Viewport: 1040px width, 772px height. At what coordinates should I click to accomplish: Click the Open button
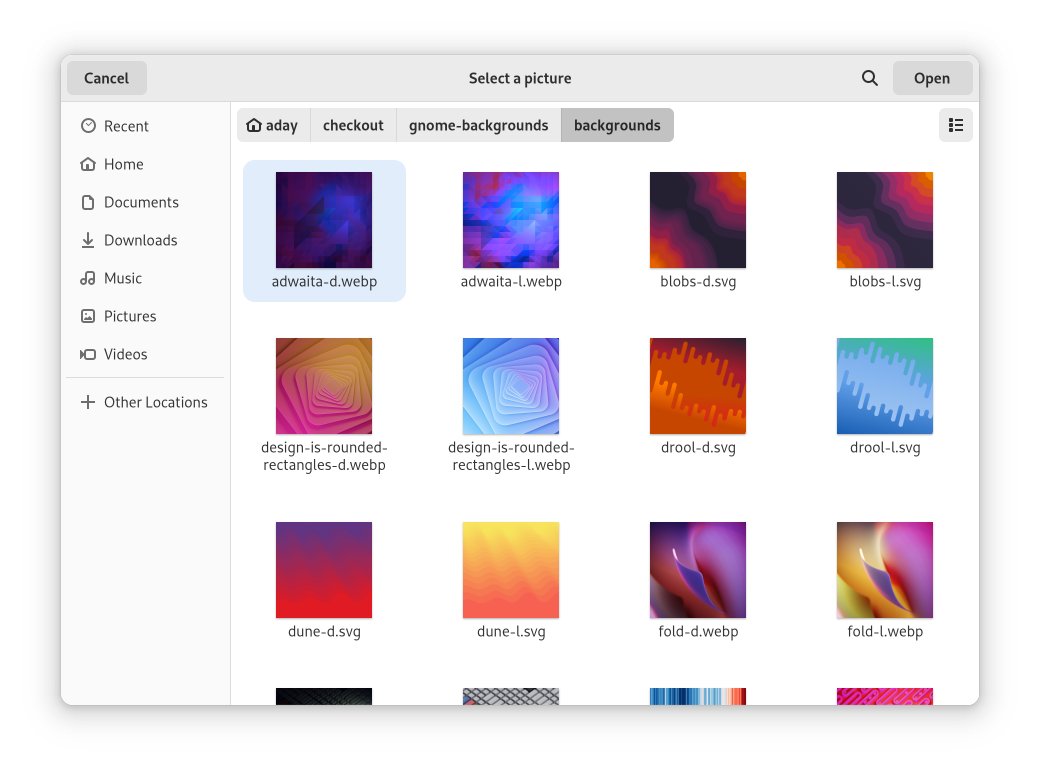coord(931,77)
